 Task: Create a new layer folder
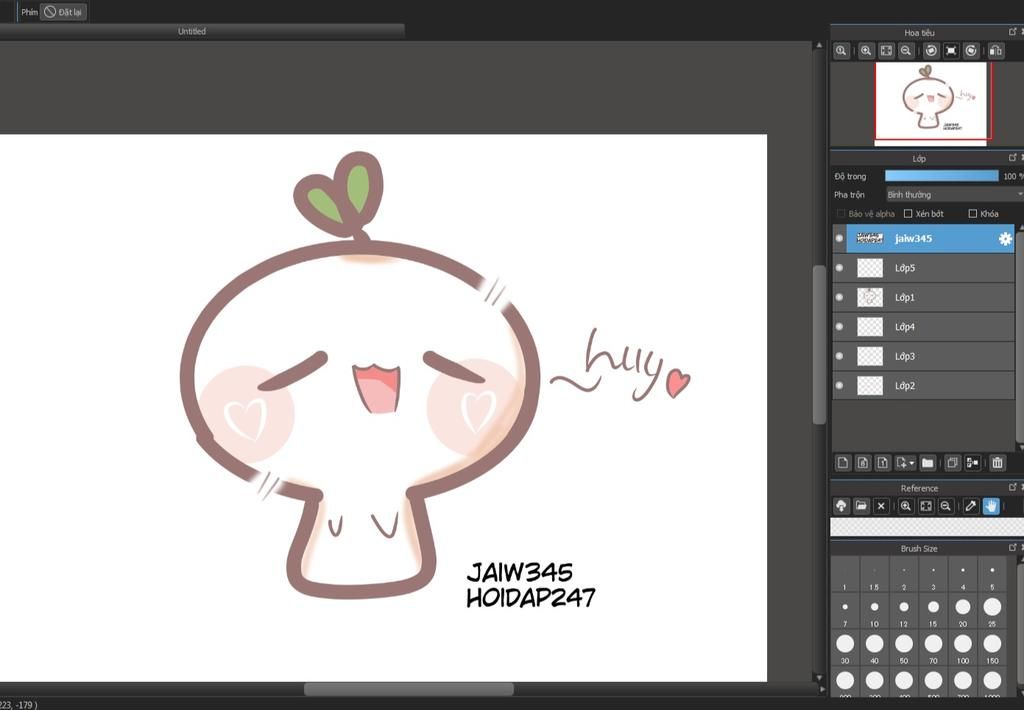927,462
